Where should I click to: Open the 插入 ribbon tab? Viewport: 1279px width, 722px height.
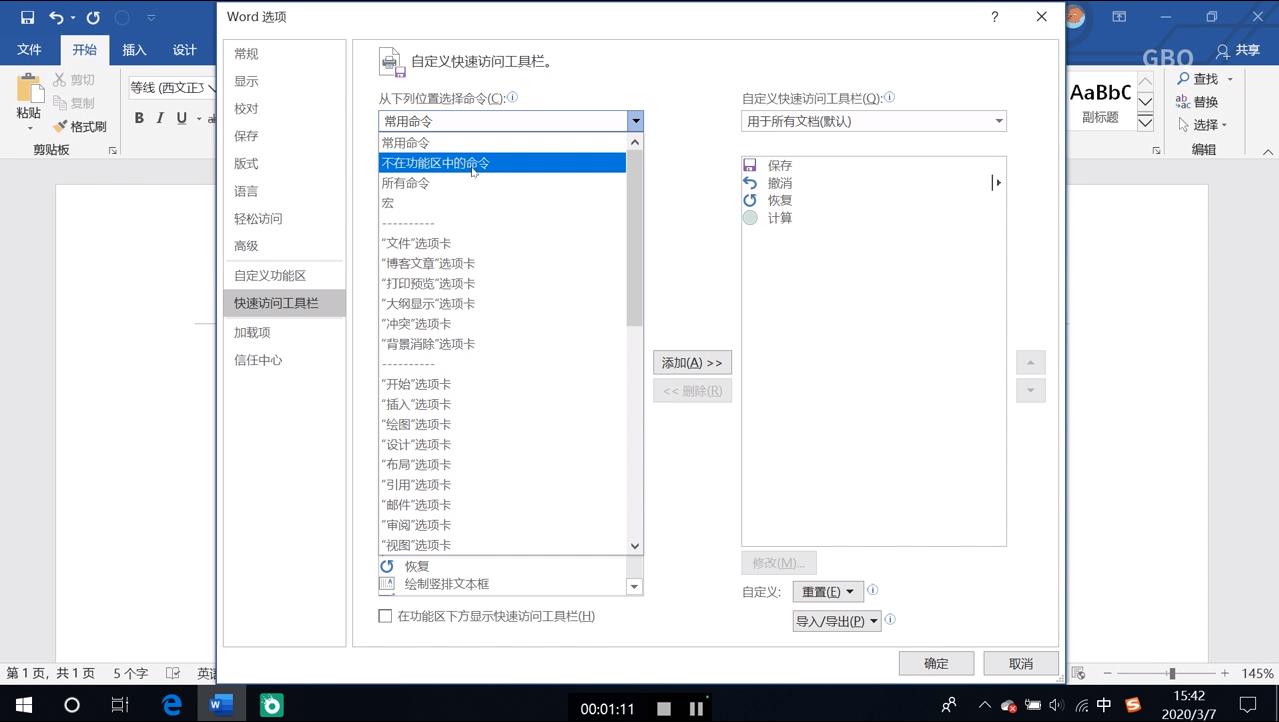[134, 50]
